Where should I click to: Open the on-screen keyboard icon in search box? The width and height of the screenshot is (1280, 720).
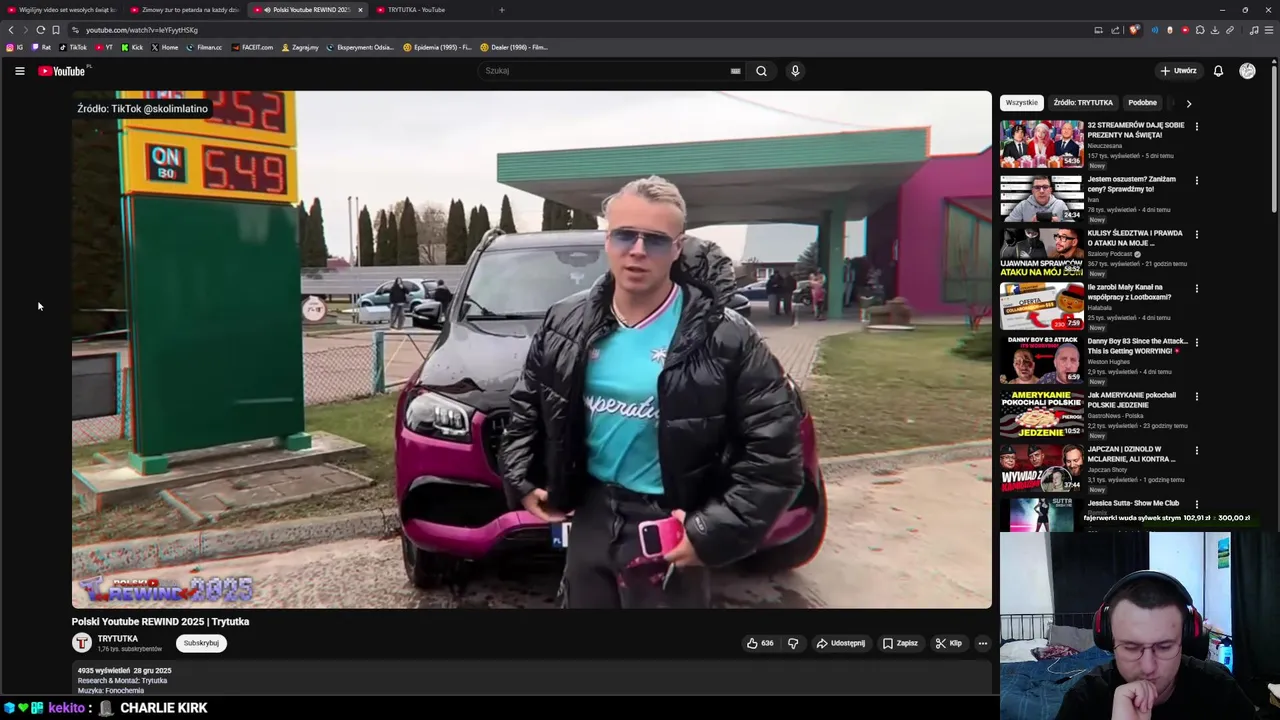pos(735,71)
